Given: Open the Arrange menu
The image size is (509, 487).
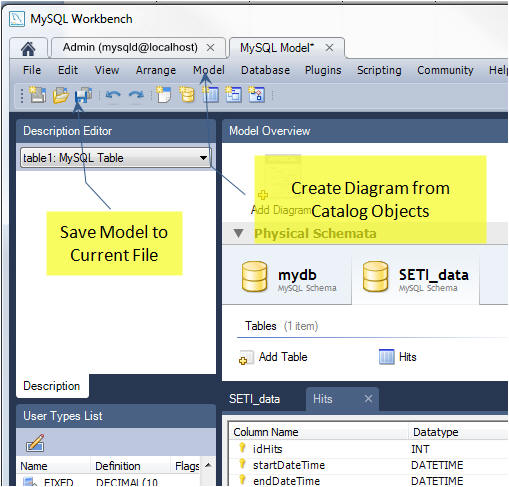Looking at the screenshot, I should point(156,70).
